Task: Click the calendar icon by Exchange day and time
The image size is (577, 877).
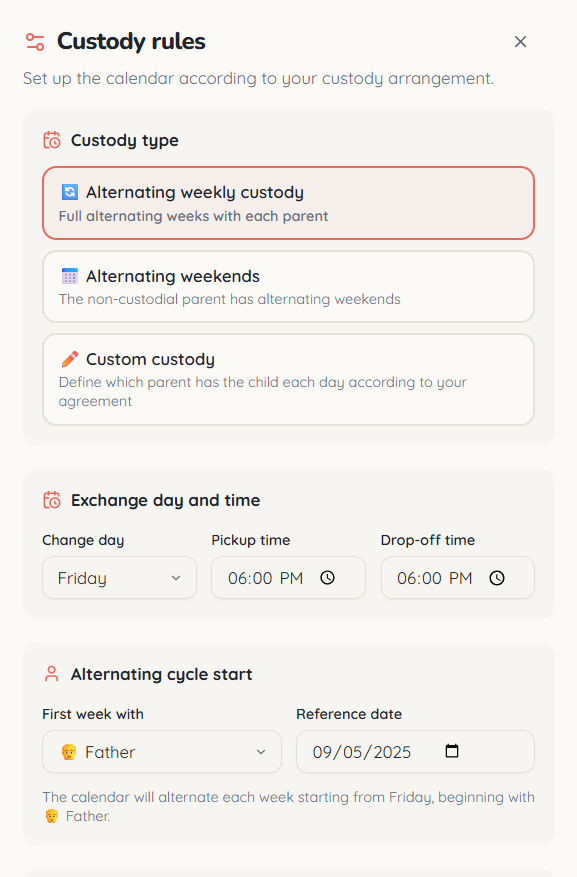Action: pyautogui.click(x=52, y=500)
